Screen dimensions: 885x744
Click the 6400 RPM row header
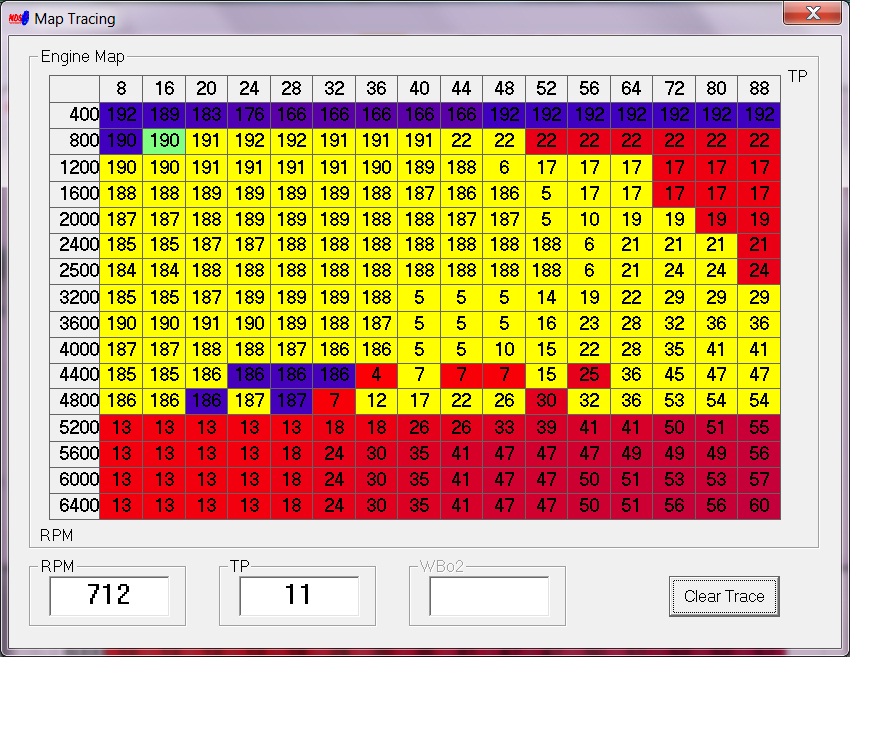coord(75,506)
